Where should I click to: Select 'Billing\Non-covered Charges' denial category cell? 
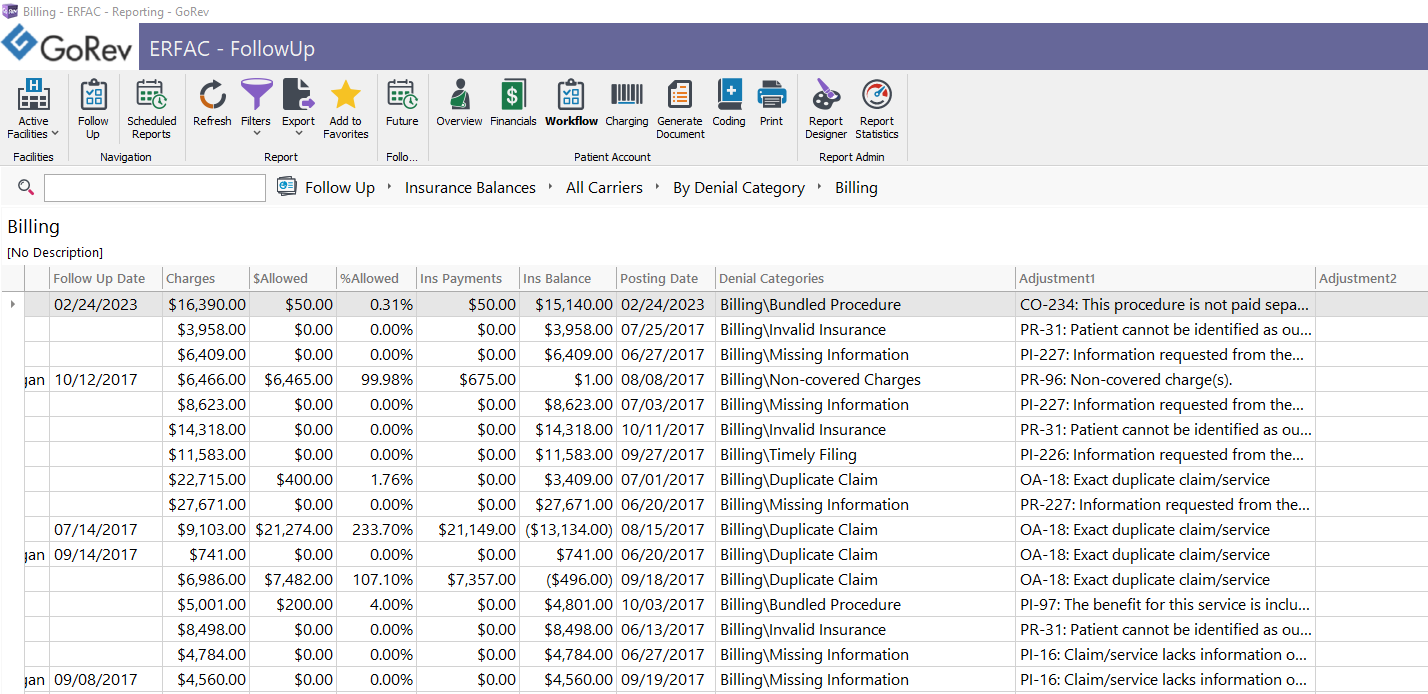click(x=866, y=379)
